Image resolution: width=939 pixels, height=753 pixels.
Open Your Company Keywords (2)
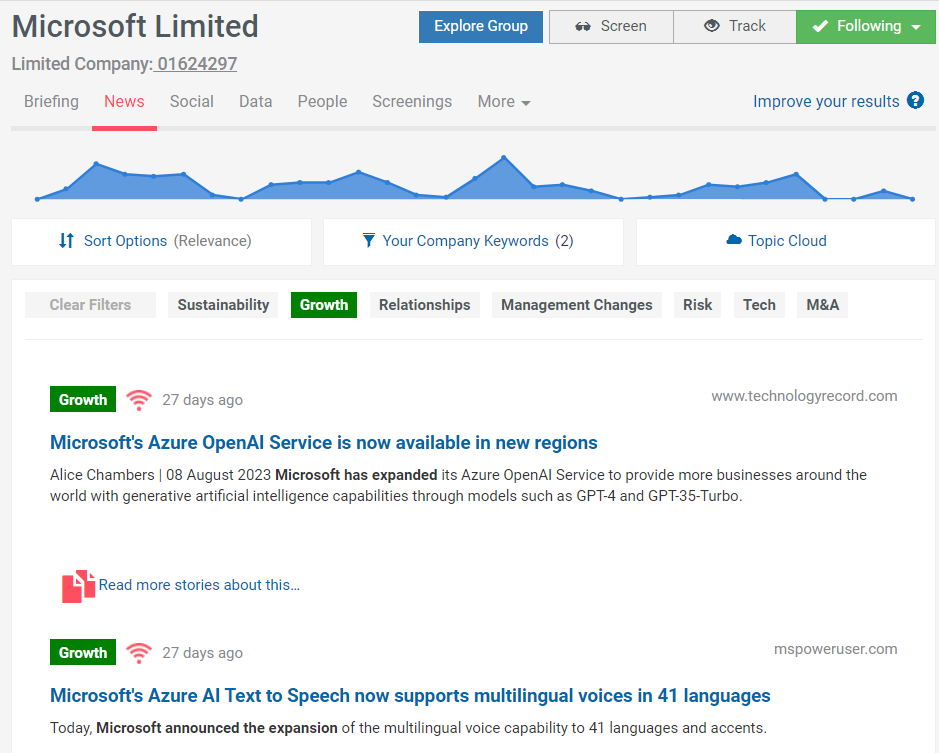click(473, 241)
